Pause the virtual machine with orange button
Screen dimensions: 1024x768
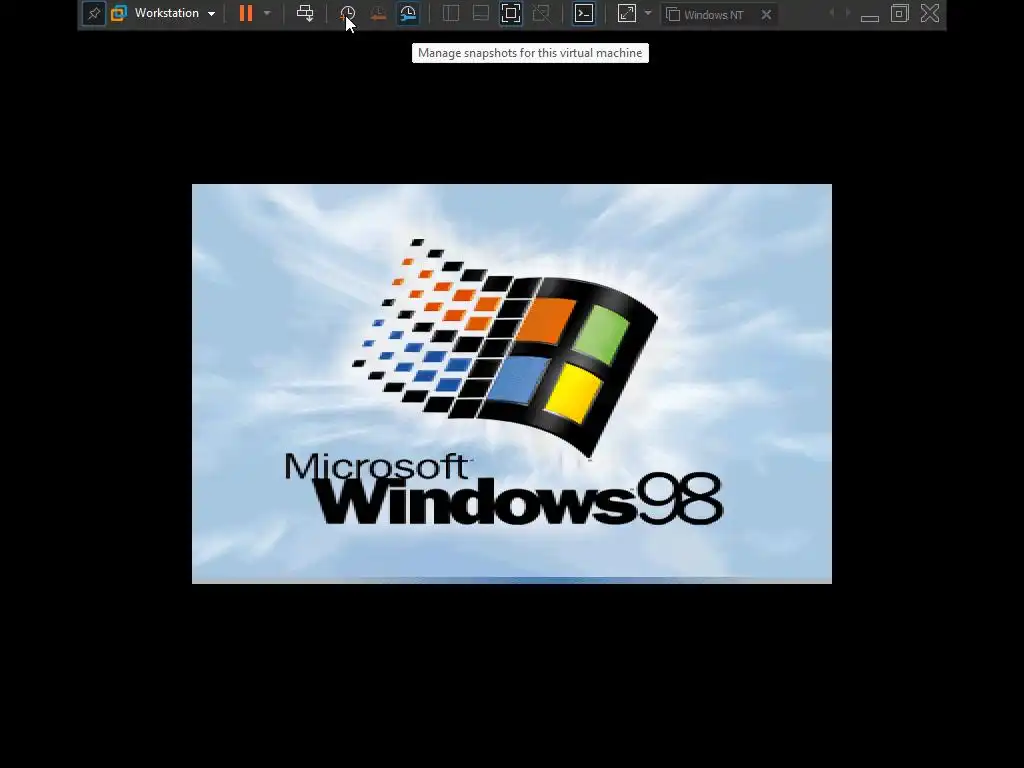tap(246, 13)
